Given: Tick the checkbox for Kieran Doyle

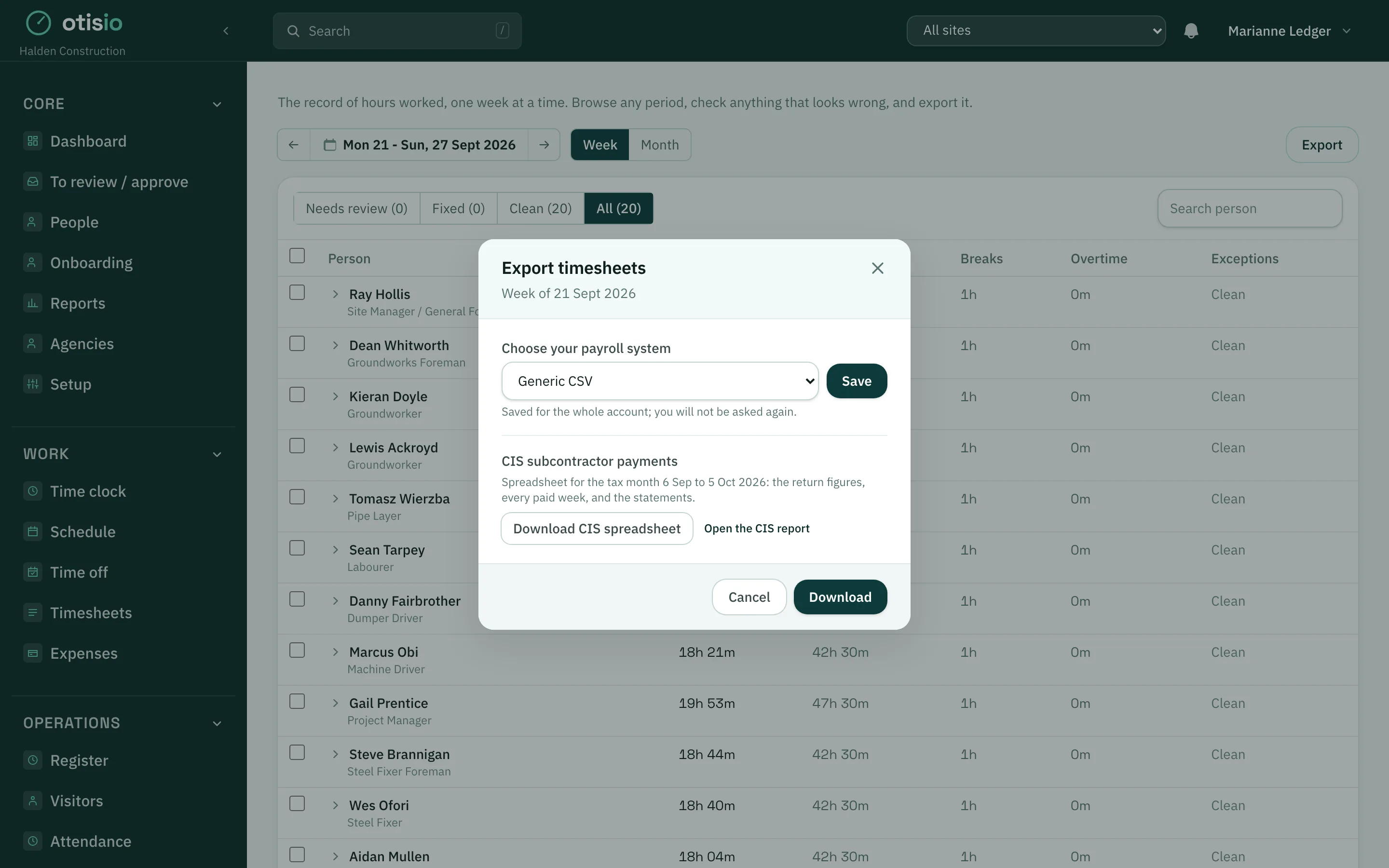Looking at the screenshot, I should [297, 395].
